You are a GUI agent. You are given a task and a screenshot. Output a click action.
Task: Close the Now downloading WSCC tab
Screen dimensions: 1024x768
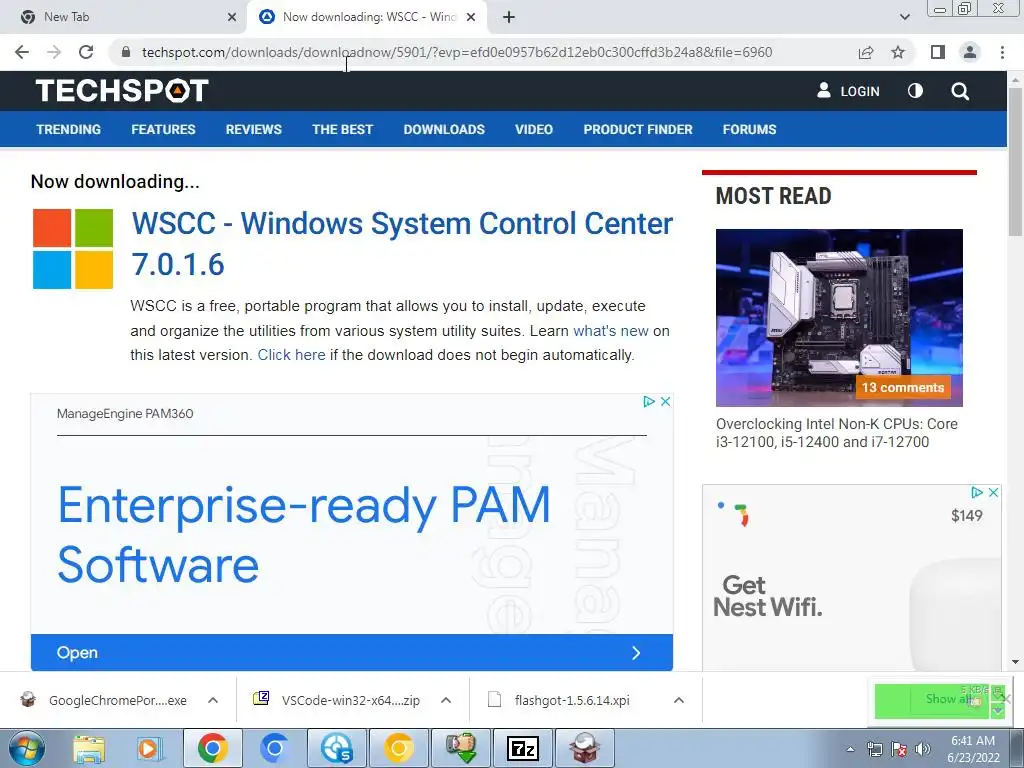[471, 17]
